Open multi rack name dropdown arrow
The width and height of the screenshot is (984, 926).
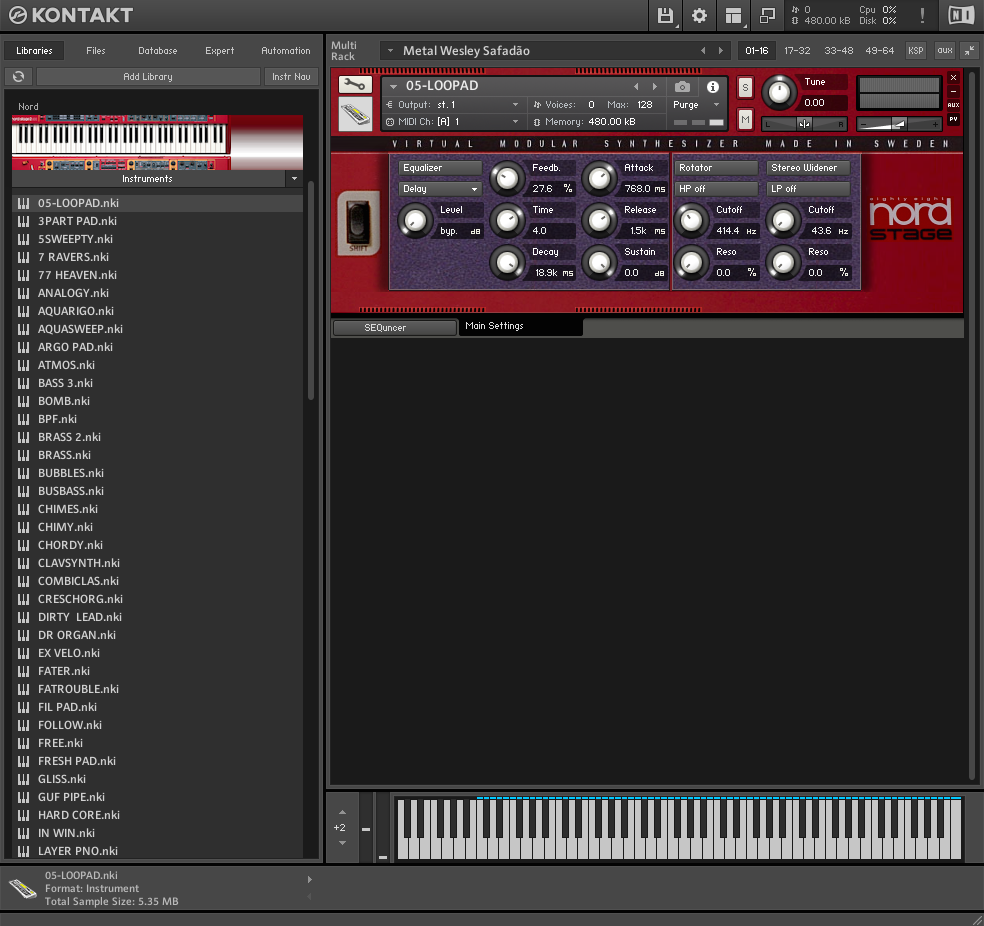390,50
